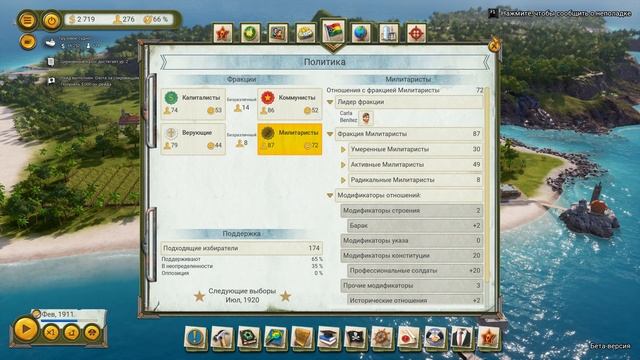This screenshot has width=640, height=360.
Task: Open the building overview almanac tab
Action: pos(389,33)
